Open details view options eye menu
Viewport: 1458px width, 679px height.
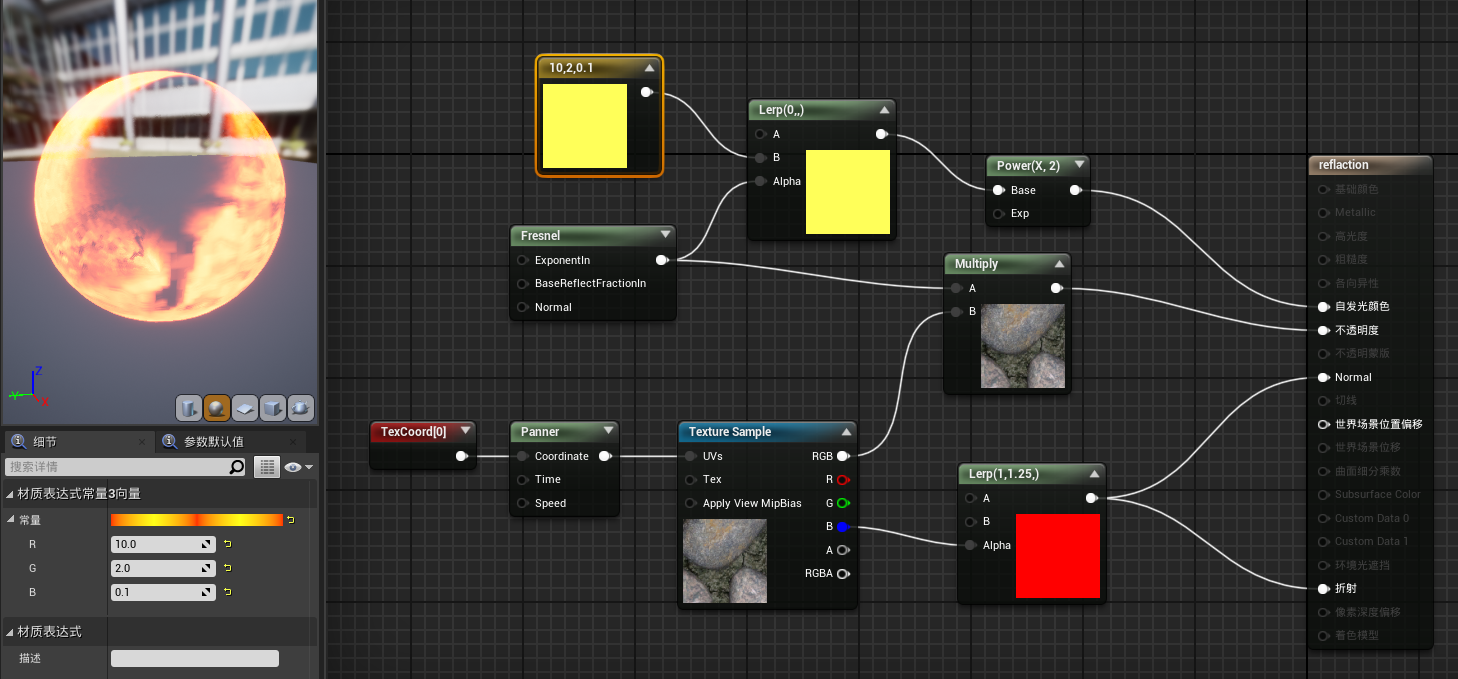(x=298, y=467)
